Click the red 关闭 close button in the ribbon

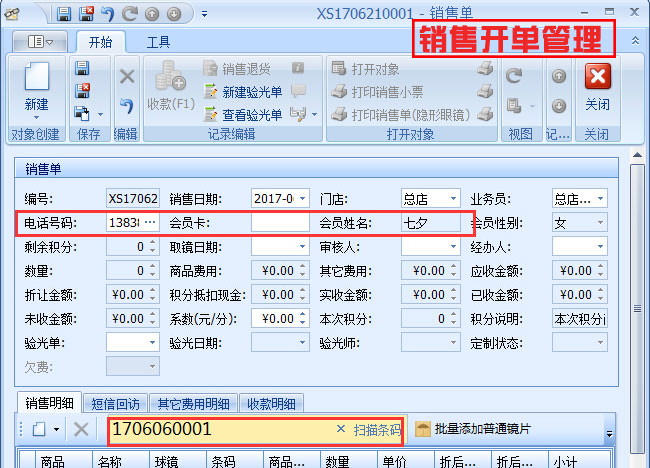[x=597, y=87]
